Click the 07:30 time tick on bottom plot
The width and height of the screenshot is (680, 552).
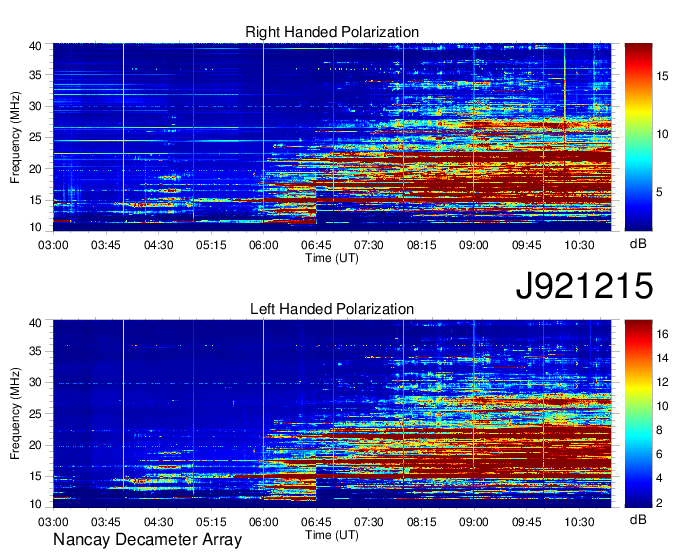pos(369,522)
